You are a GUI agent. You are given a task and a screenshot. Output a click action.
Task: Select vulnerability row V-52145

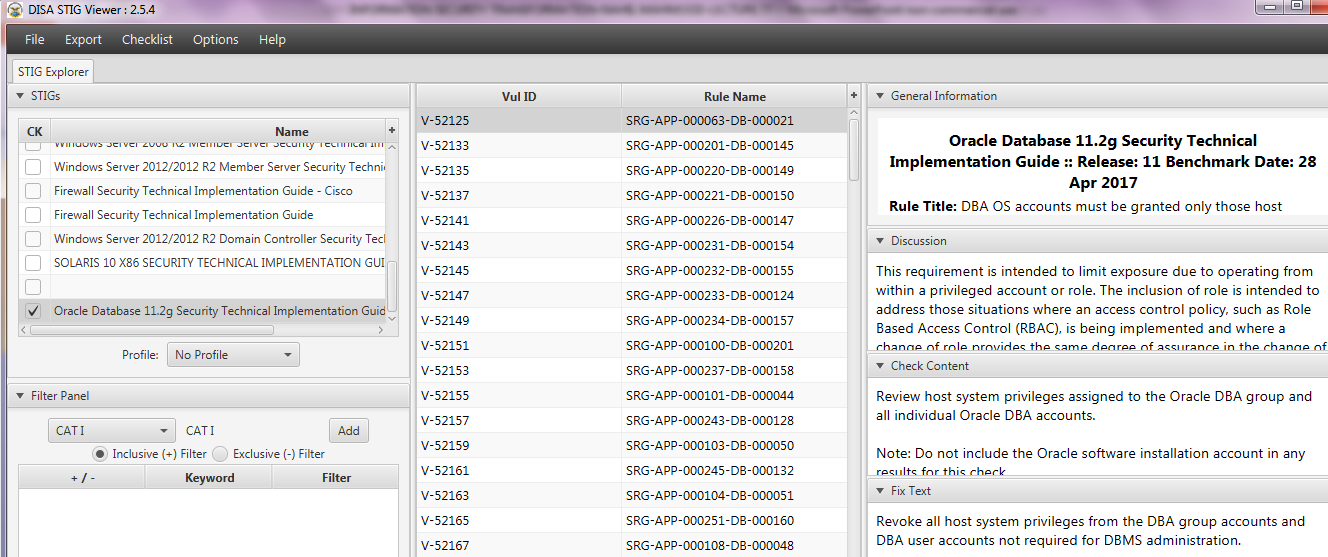tap(632, 271)
